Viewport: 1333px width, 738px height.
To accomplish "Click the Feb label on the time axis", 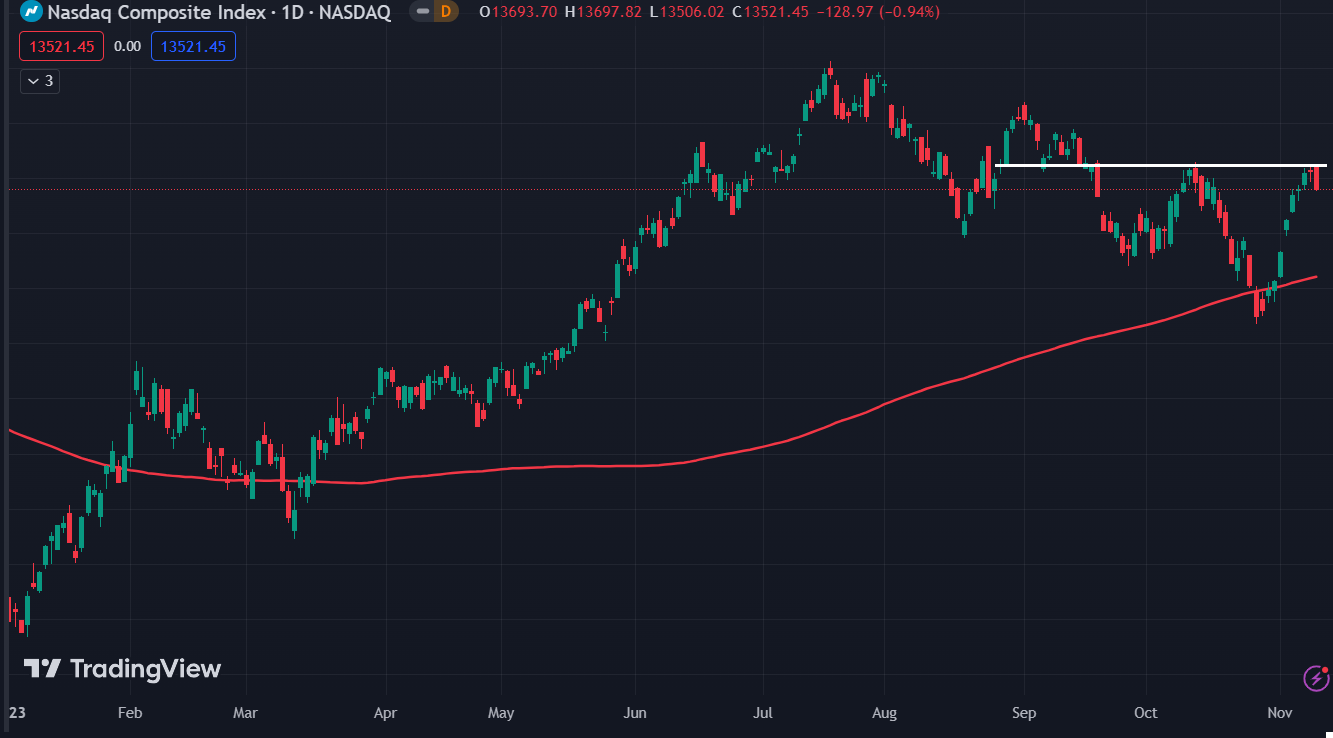I will pos(130,713).
